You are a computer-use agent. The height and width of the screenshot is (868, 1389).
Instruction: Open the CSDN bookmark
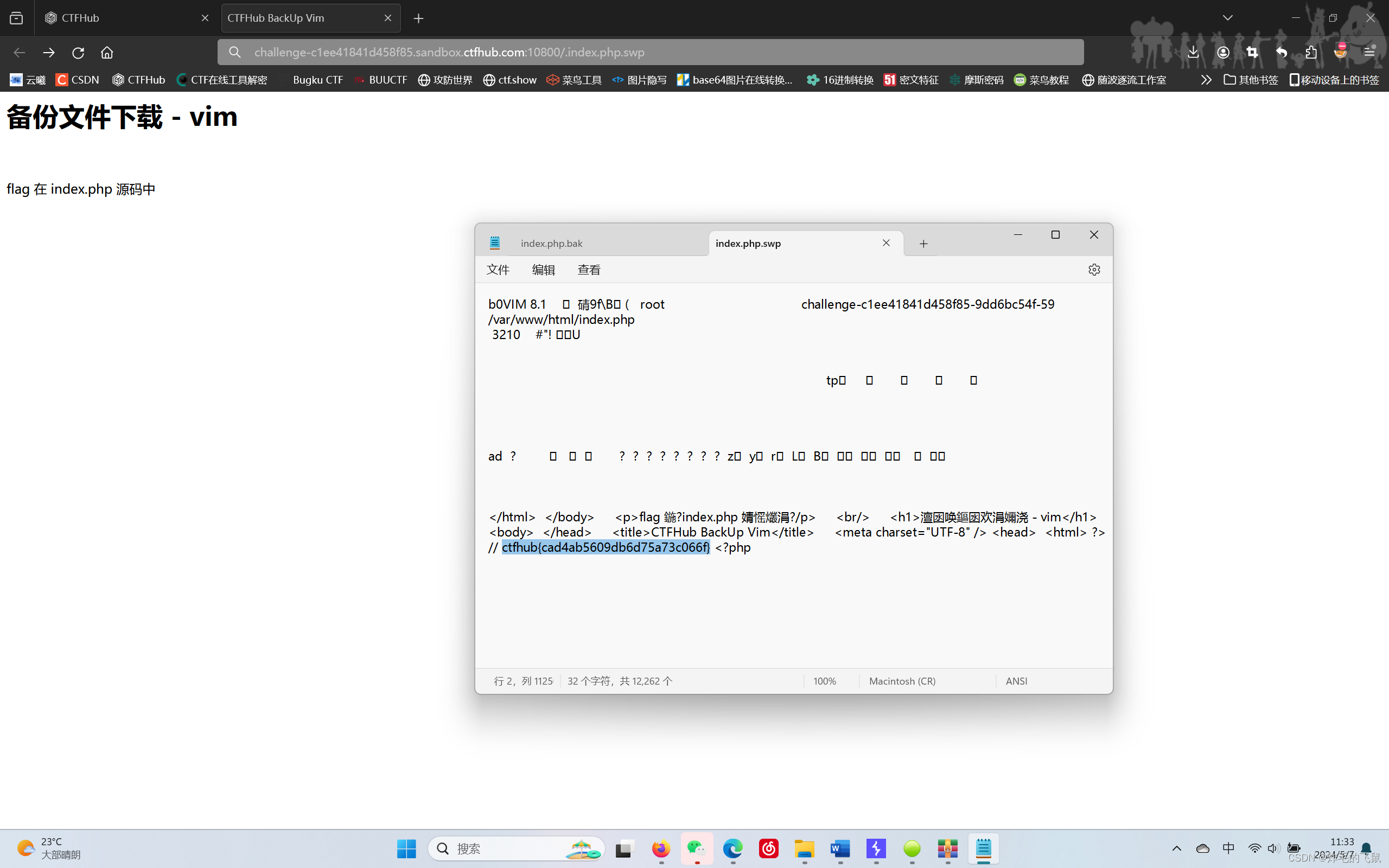pos(78,80)
